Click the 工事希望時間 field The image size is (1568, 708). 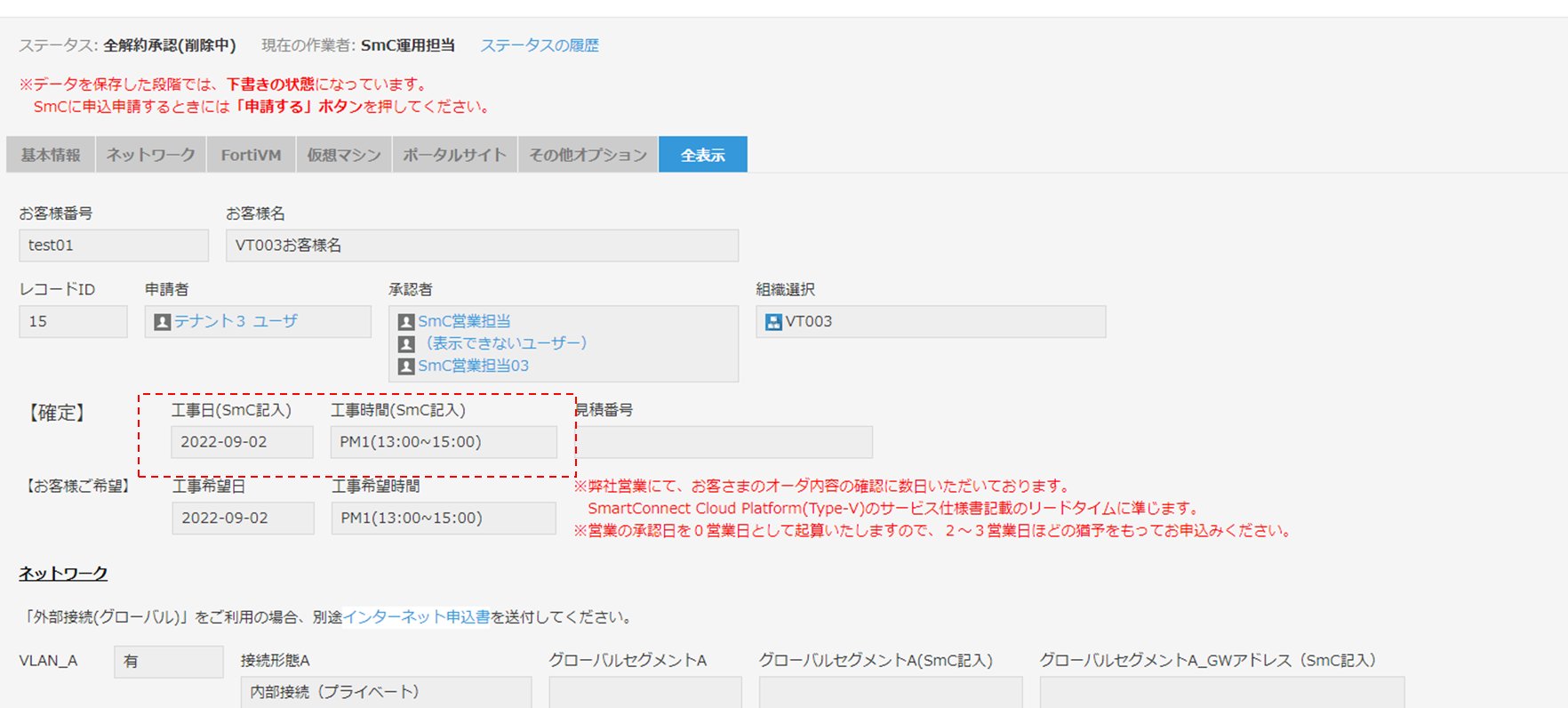[444, 519]
